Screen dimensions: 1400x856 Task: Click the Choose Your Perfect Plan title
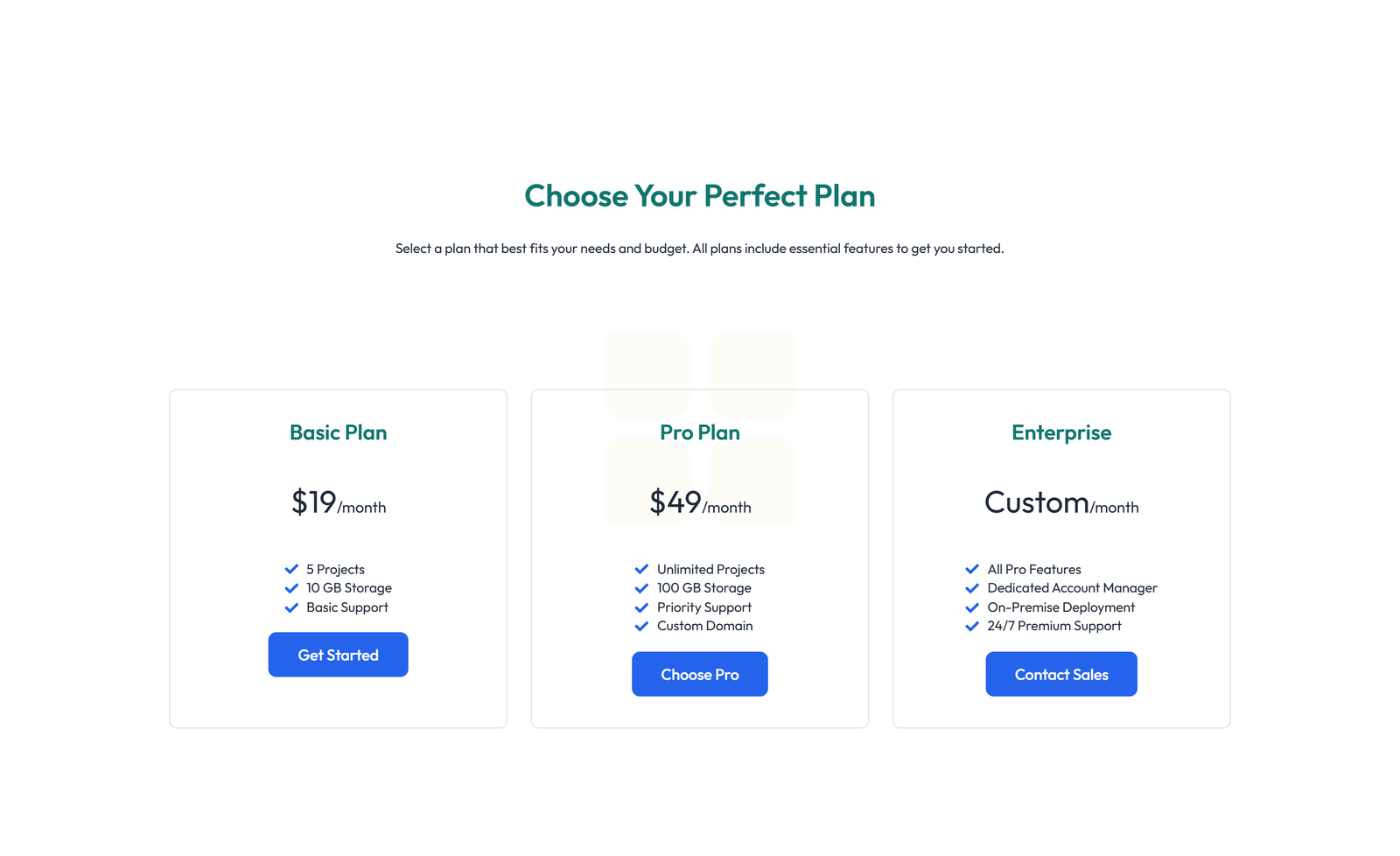[x=699, y=196]
